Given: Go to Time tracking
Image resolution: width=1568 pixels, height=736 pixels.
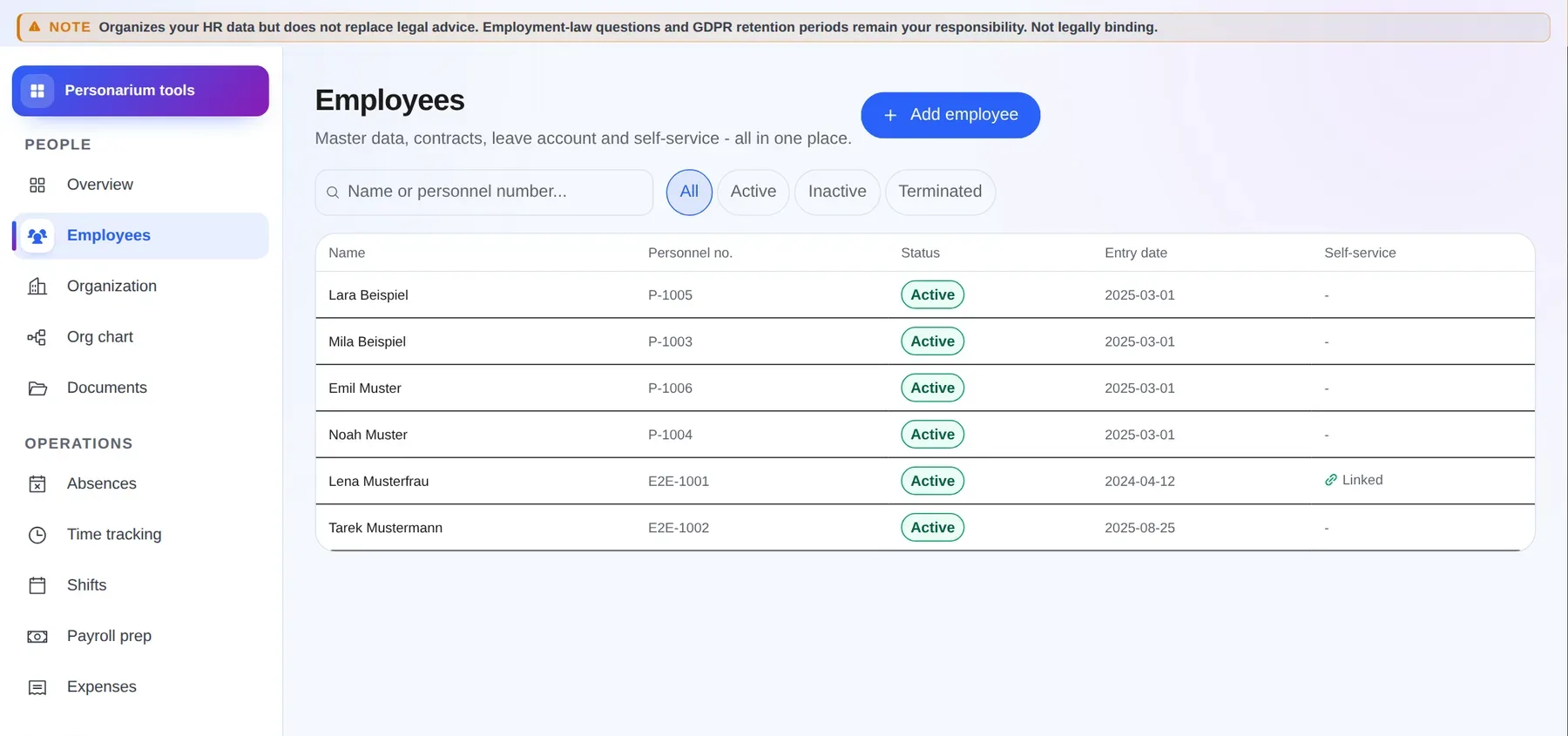Looking at the screenshot, I should coord(140,535).
